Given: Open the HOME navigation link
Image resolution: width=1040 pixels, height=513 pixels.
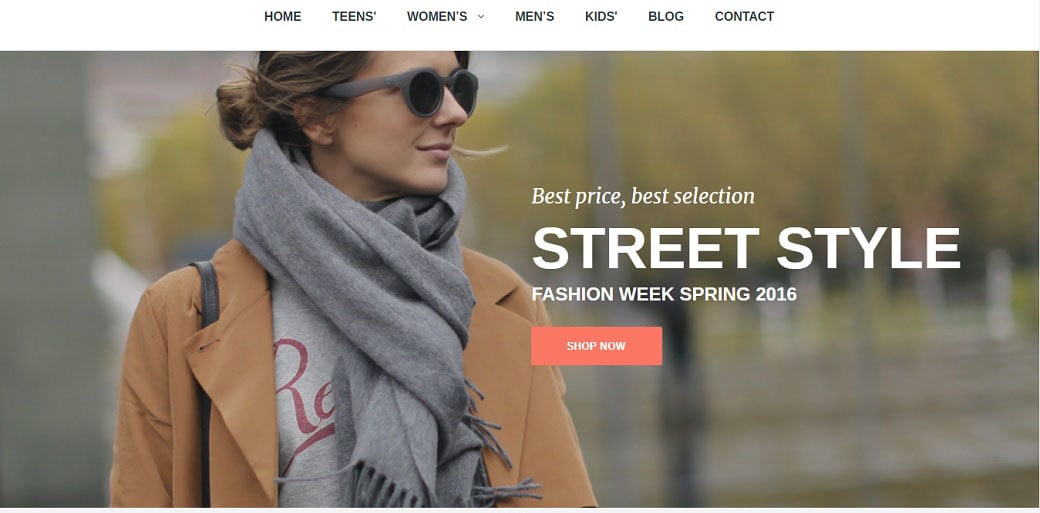Looking at the screenshot, I should 283,17.
